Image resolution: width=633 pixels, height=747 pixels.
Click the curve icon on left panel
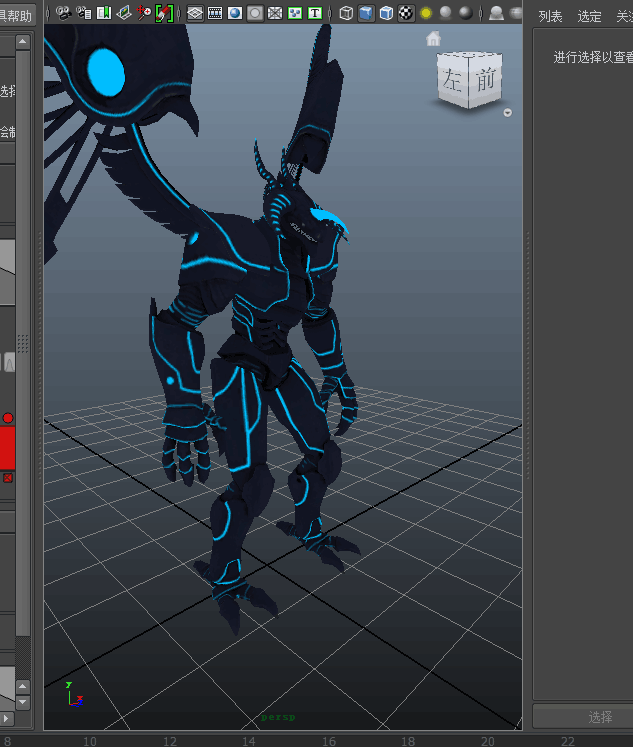click(10, 363)
